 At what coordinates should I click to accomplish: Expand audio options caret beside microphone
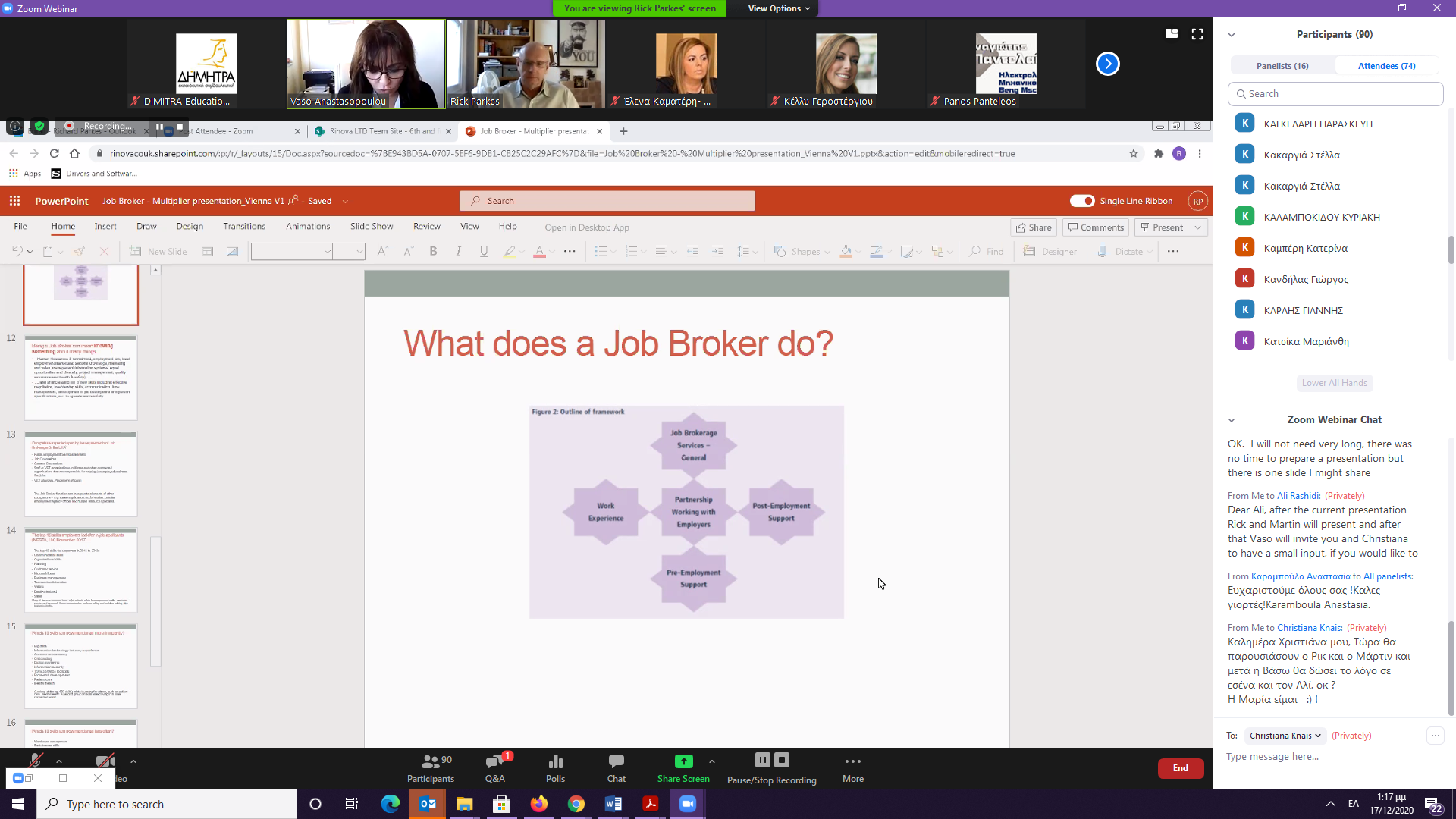pyautogui.click(x=59, y=761)
